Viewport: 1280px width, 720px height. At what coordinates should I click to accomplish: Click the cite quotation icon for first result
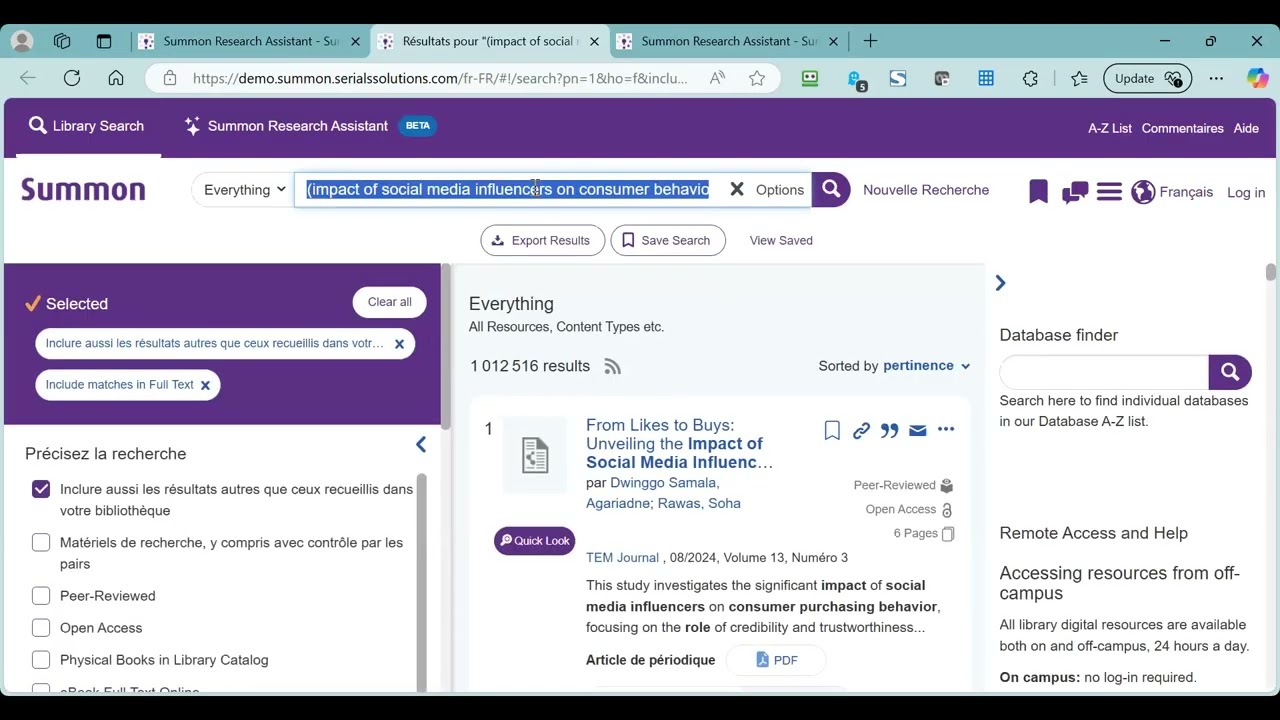coord(889,430)
